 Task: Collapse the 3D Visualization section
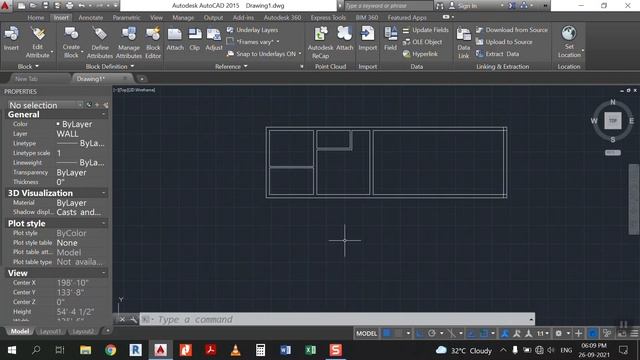103,193
